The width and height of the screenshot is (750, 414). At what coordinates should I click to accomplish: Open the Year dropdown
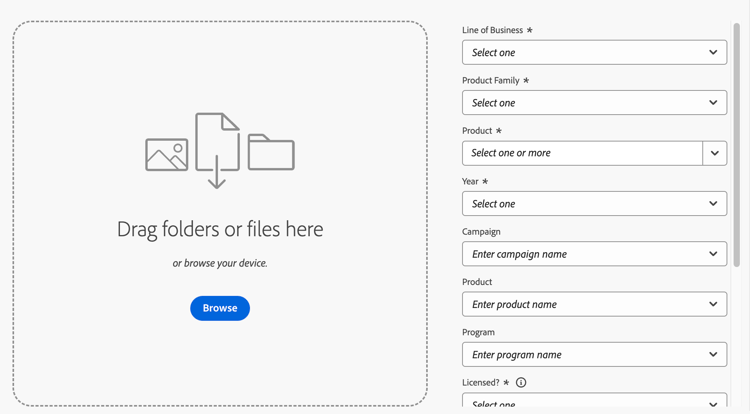[595, 204]
